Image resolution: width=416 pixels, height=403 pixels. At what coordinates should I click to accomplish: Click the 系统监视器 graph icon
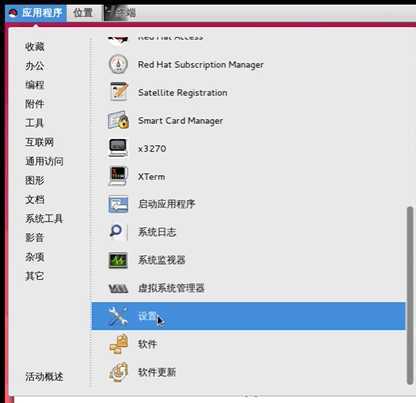(x=118, y=260)
